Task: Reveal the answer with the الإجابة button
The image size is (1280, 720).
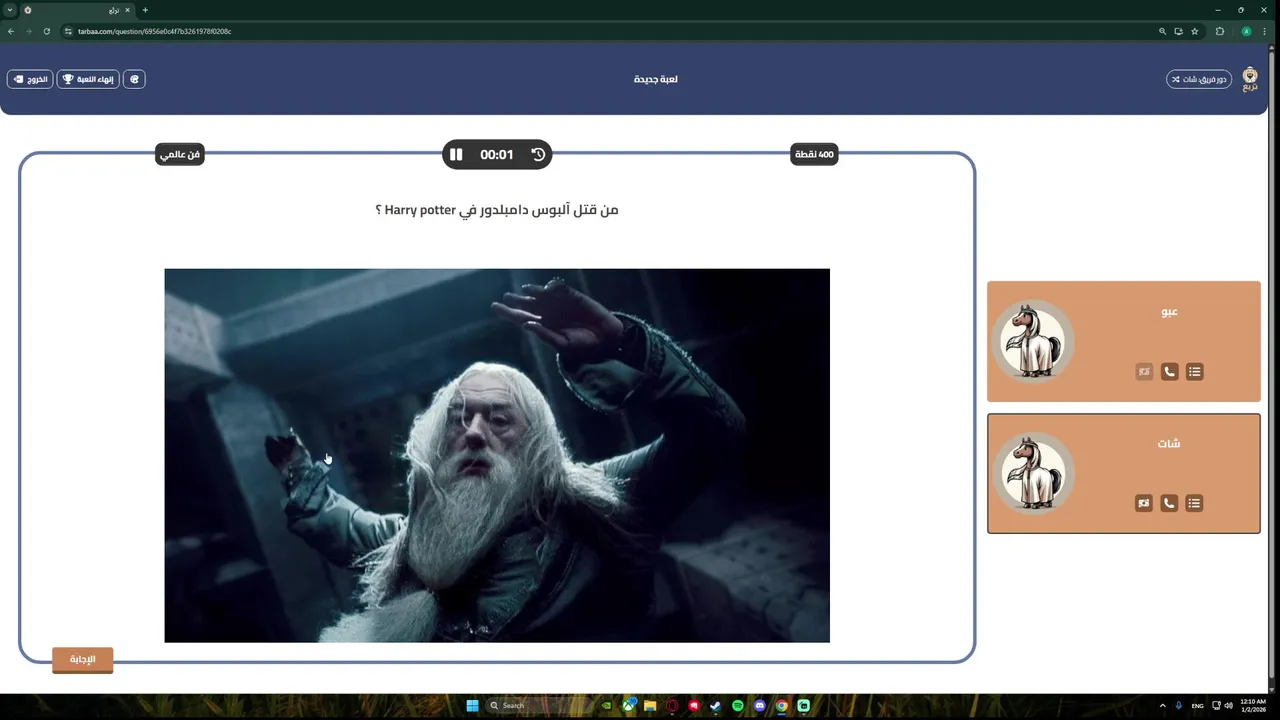Action: (x=82, y=660)
